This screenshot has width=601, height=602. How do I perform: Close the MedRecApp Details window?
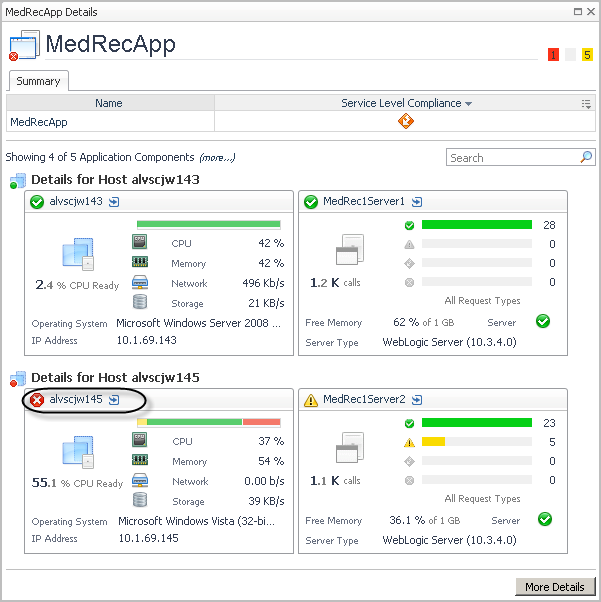coord(591,12)
